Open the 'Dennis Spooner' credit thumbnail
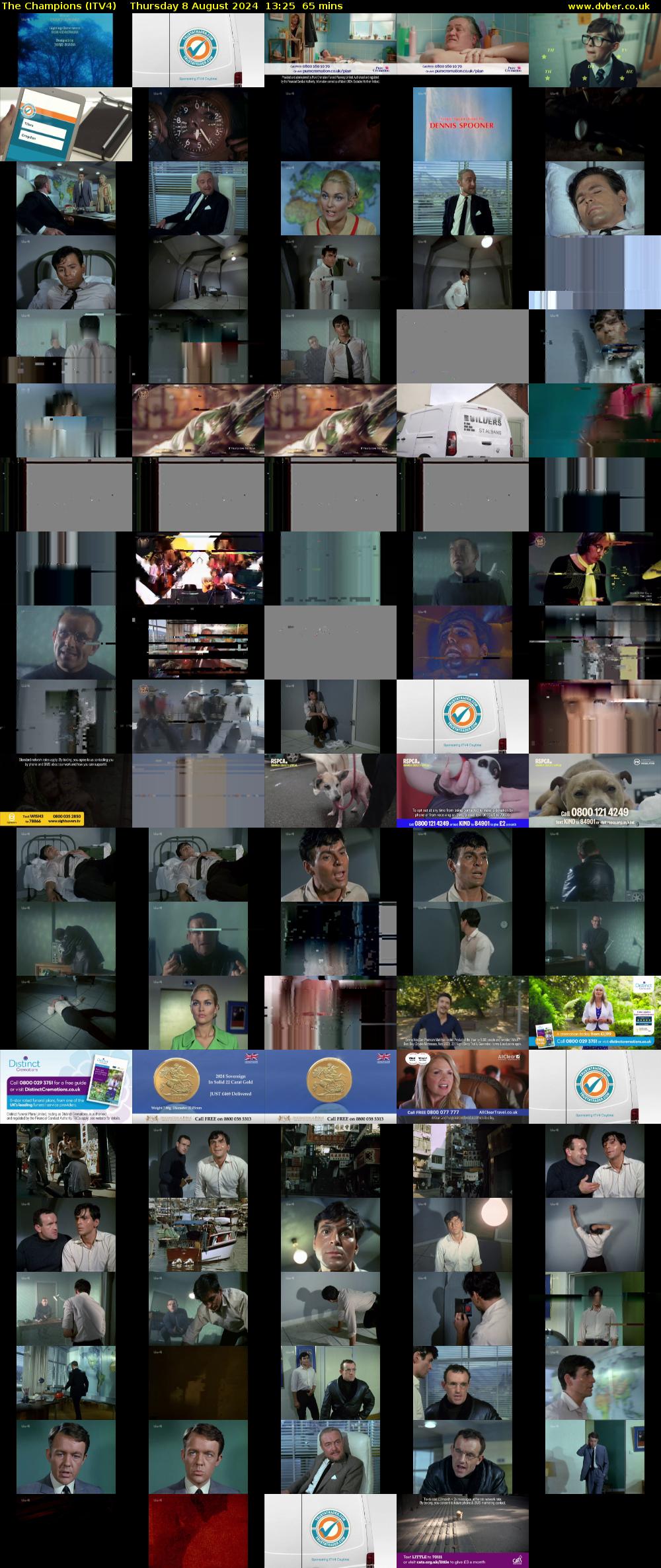This screenshot has width=661, height=1568. point(463,124)
